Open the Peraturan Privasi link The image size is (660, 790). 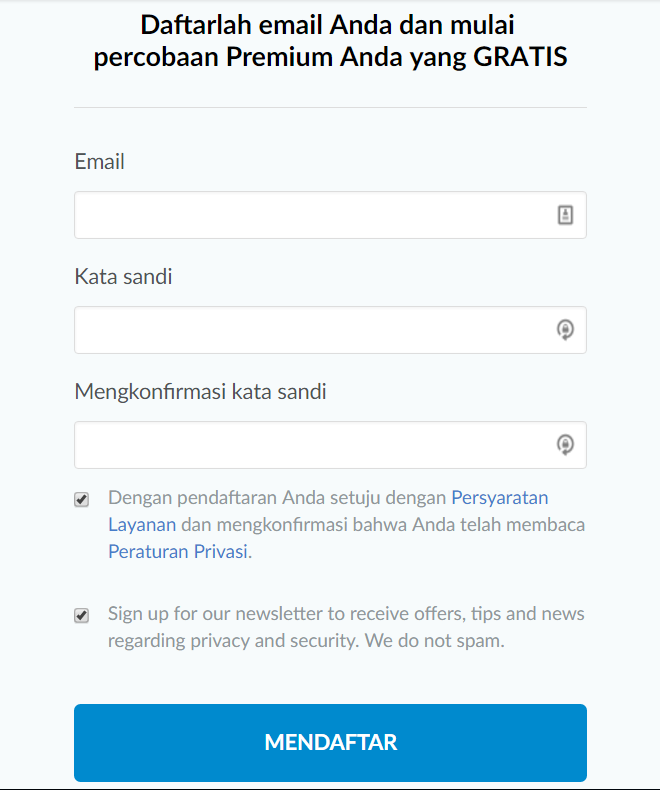click(178, 551)
